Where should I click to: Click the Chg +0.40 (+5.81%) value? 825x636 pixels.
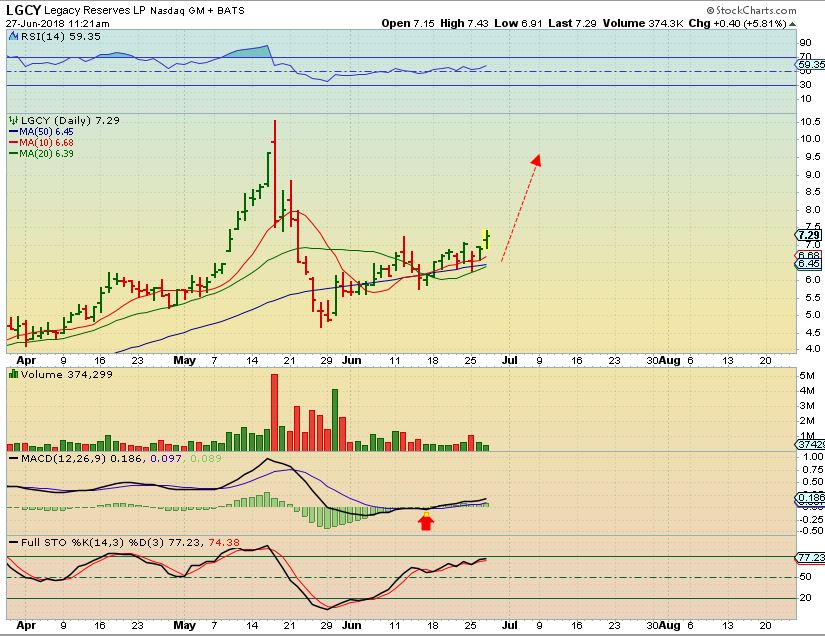point(737,24)
